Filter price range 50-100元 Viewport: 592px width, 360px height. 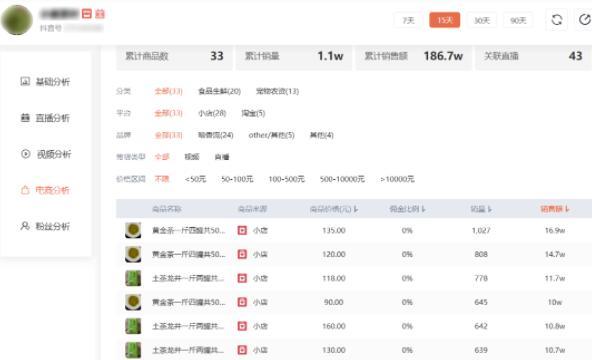click(237, 179)
